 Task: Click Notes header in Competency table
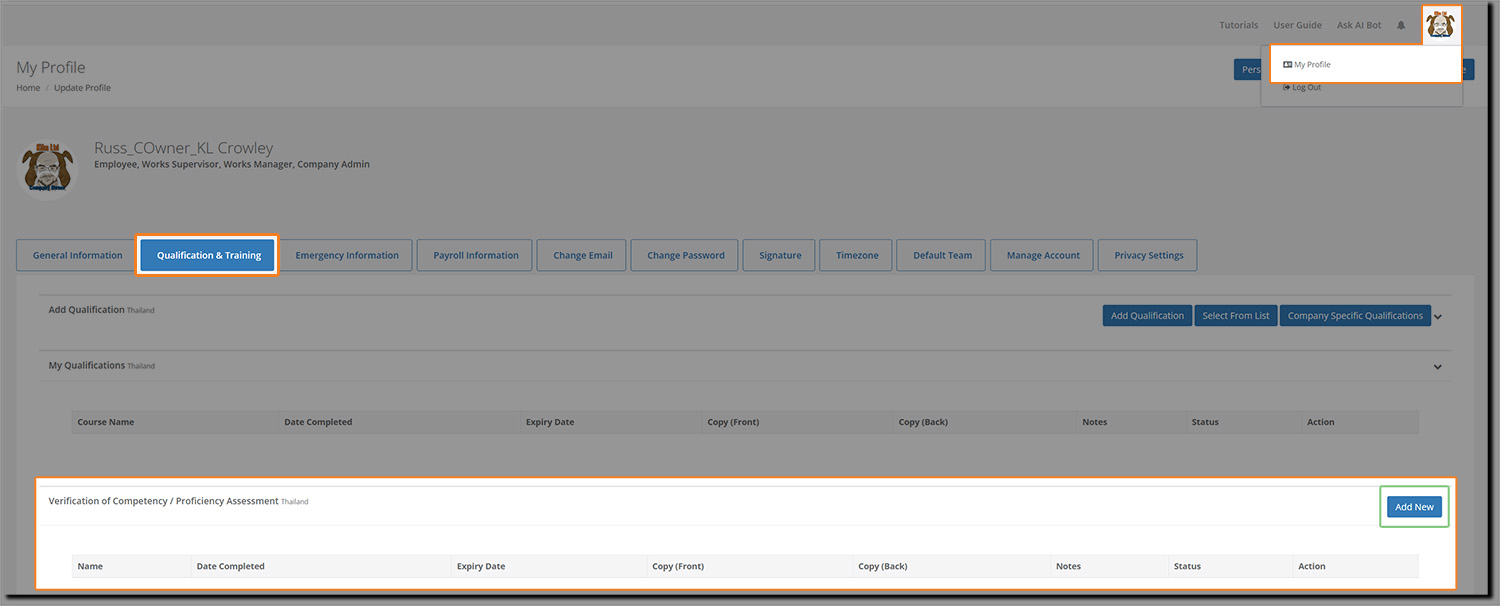1069,566
